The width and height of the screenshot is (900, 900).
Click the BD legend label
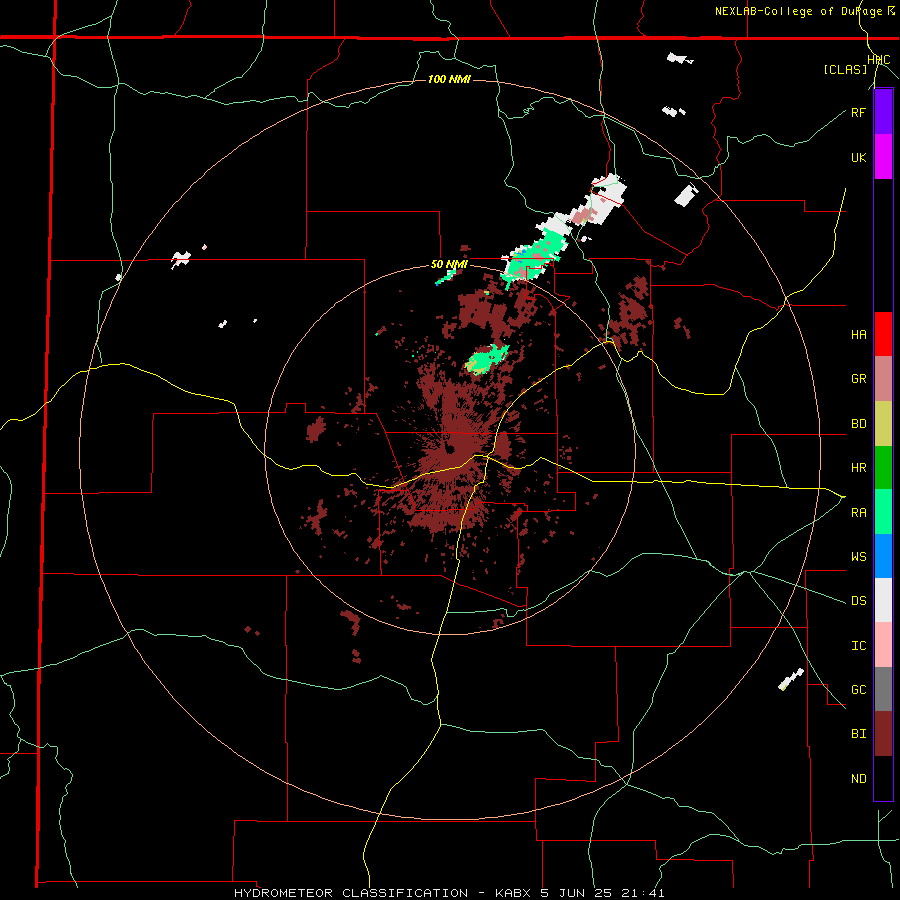coord(859,424)
